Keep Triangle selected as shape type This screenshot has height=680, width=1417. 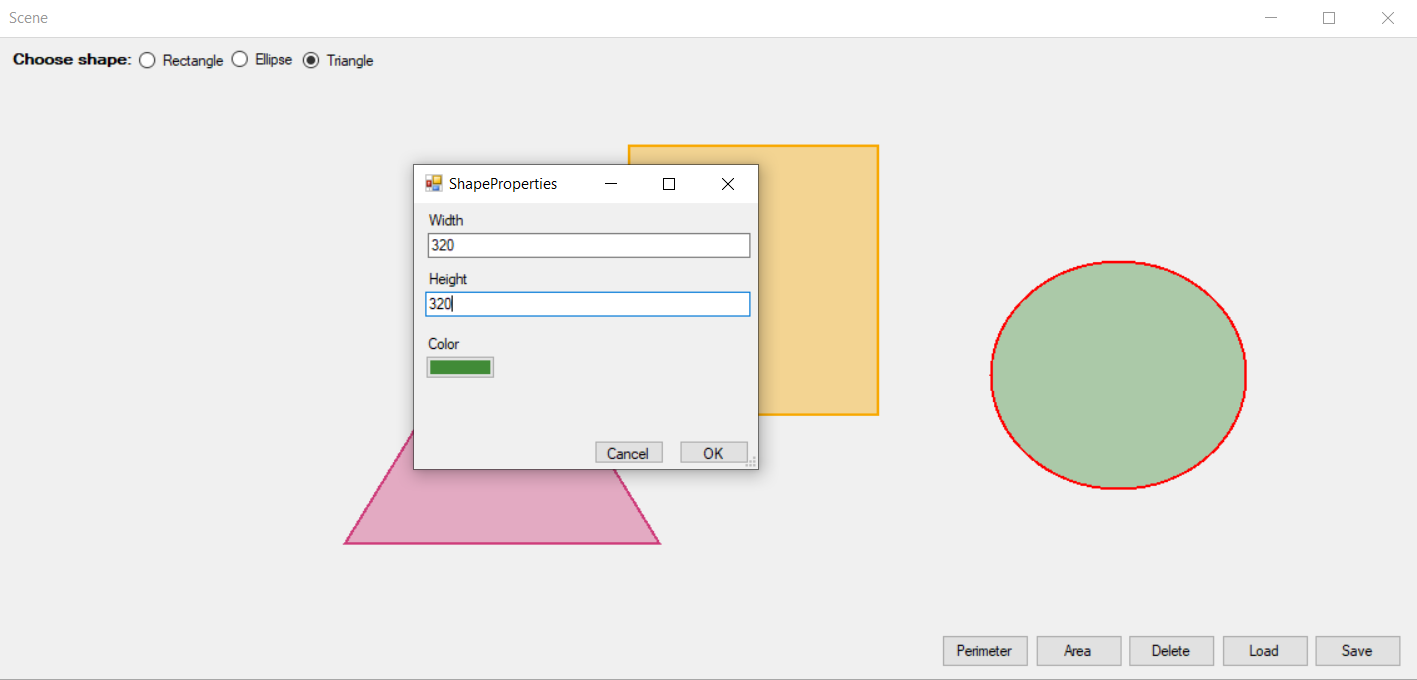click(x=311, y=59)
